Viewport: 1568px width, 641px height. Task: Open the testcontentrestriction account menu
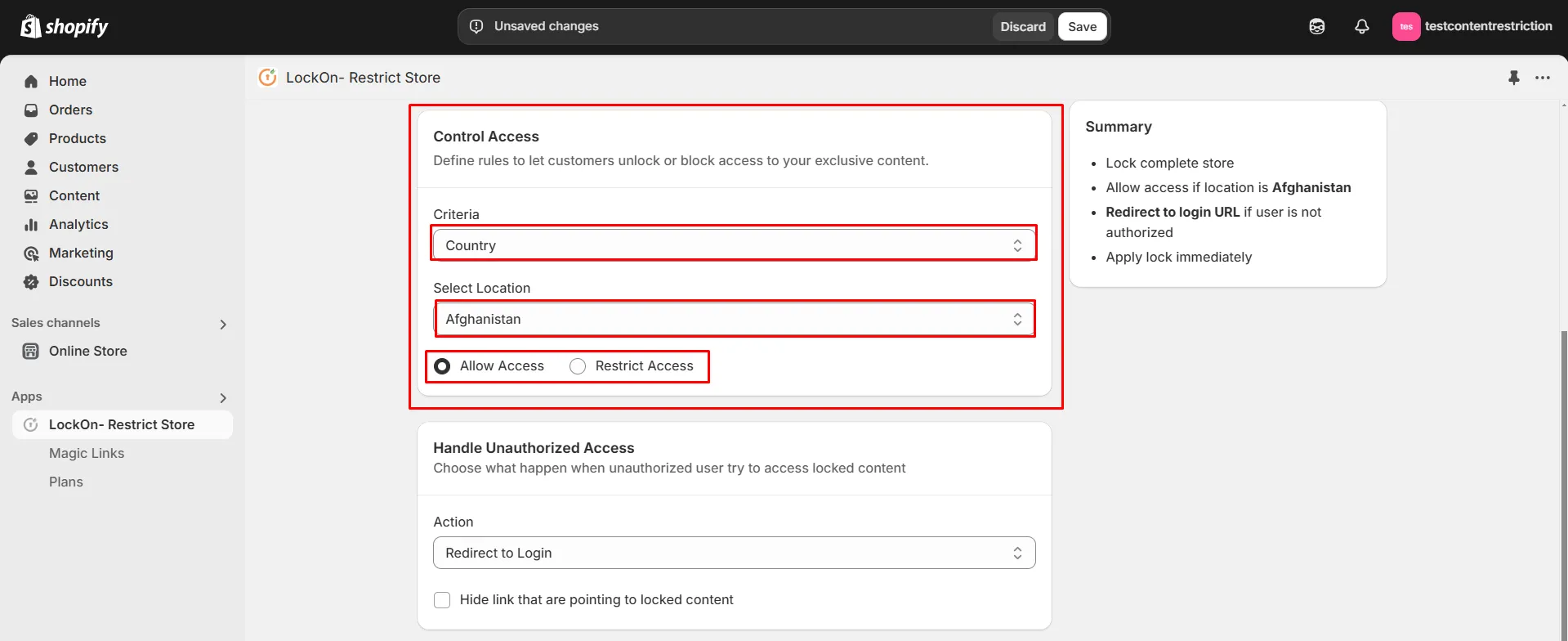click(x=1472, y=26)
